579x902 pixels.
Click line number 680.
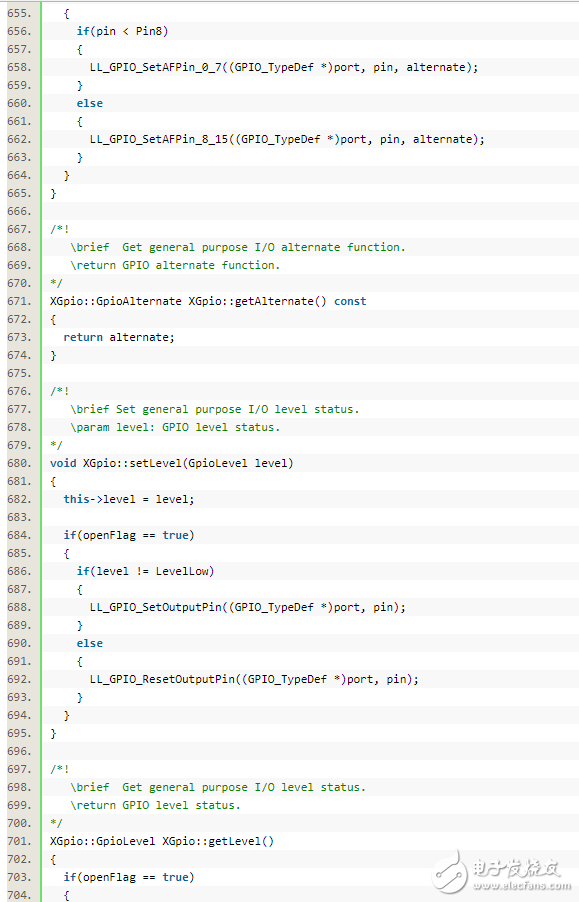[19, 463]
